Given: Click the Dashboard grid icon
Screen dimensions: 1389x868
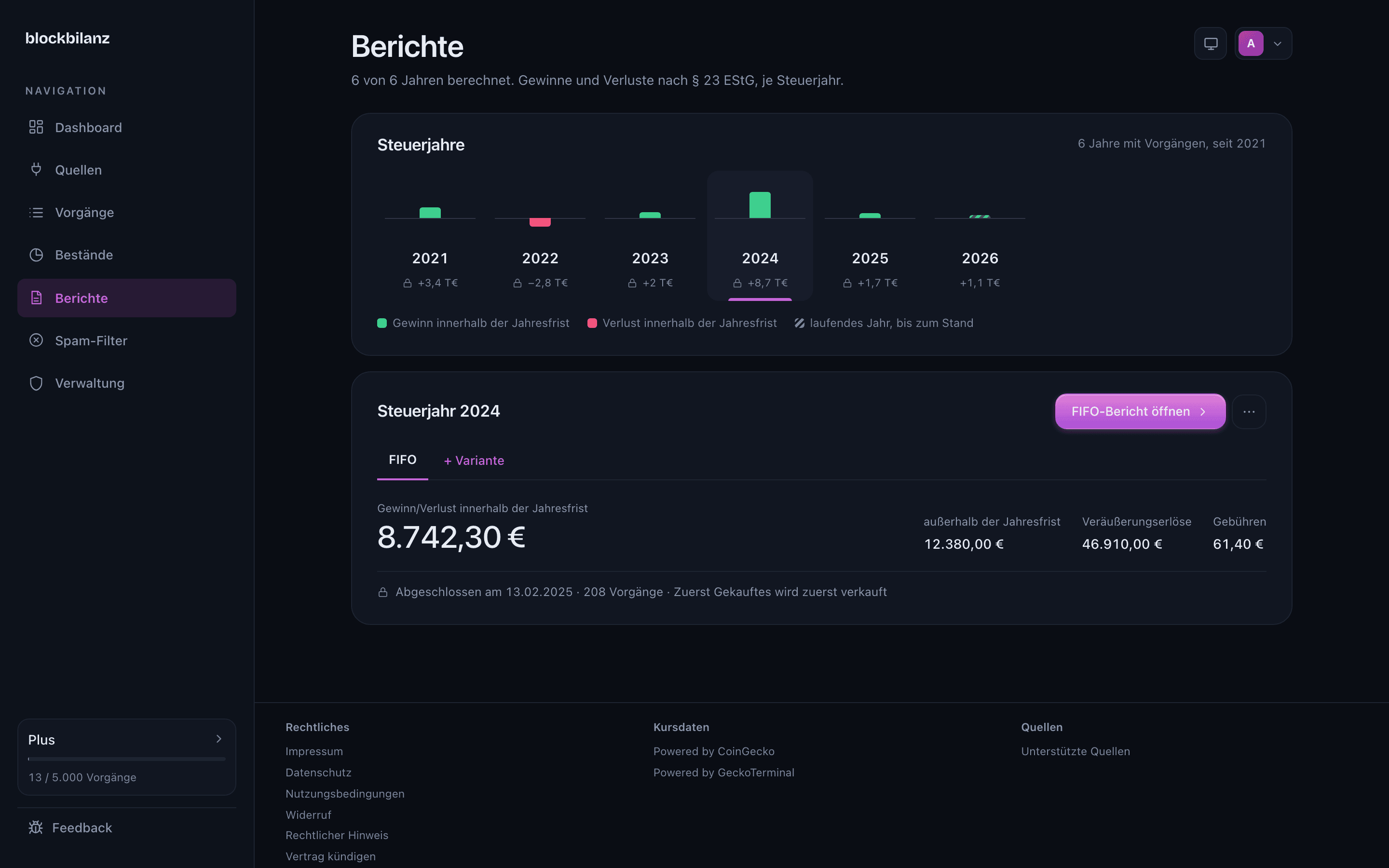Looking at the screenshot, I should (x=36, y=127).
